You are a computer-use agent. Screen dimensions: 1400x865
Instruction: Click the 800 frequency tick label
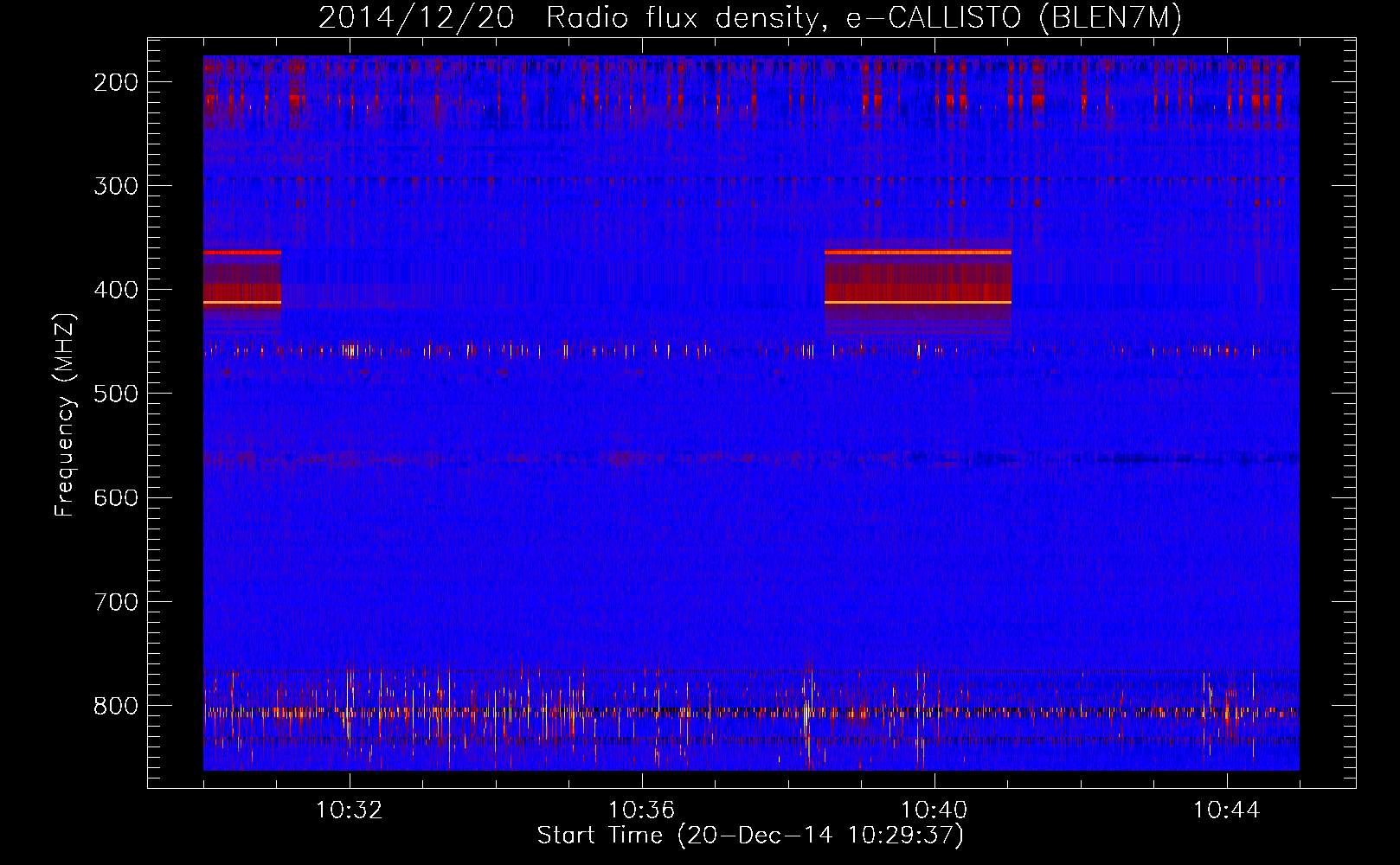click(x=115, y=706)
